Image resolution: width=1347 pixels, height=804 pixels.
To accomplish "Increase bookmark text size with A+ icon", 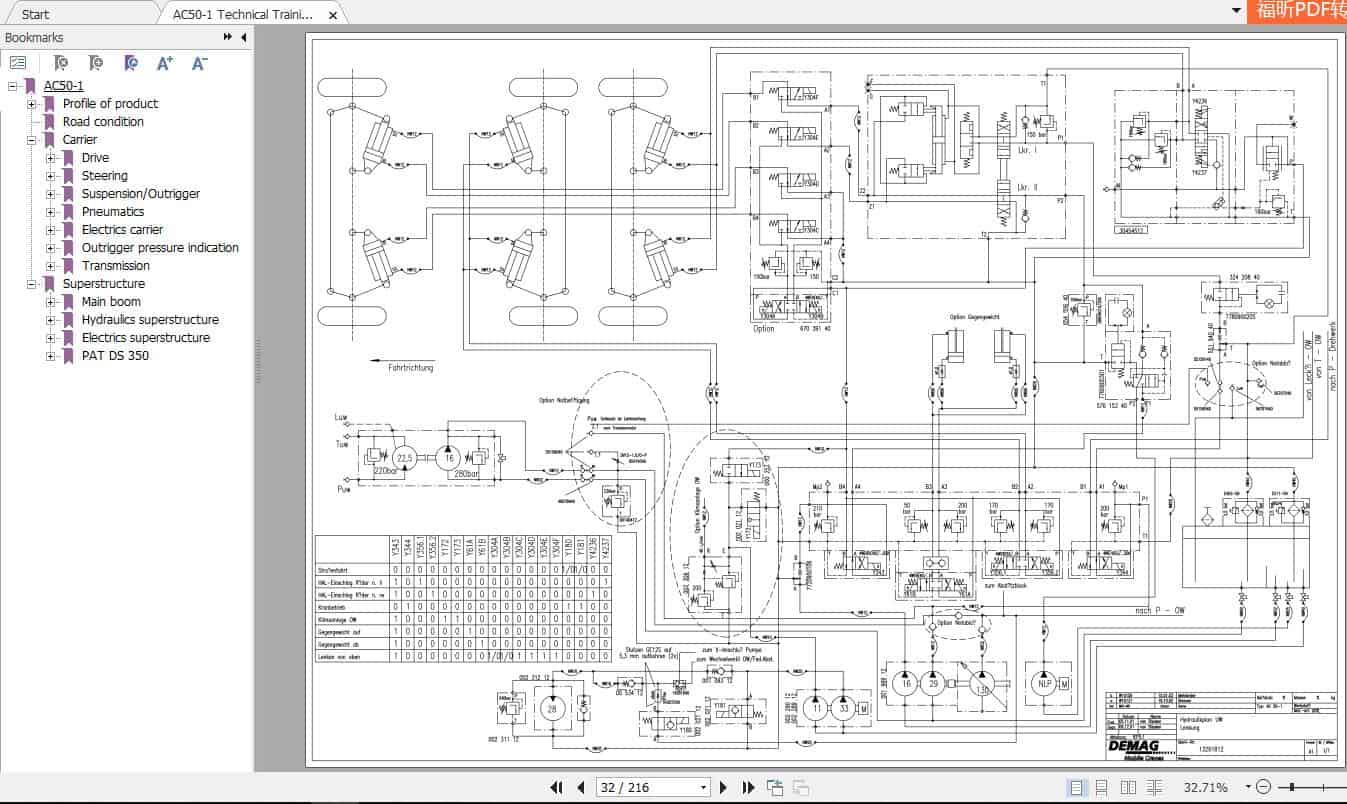I will (x=162, y=62).
